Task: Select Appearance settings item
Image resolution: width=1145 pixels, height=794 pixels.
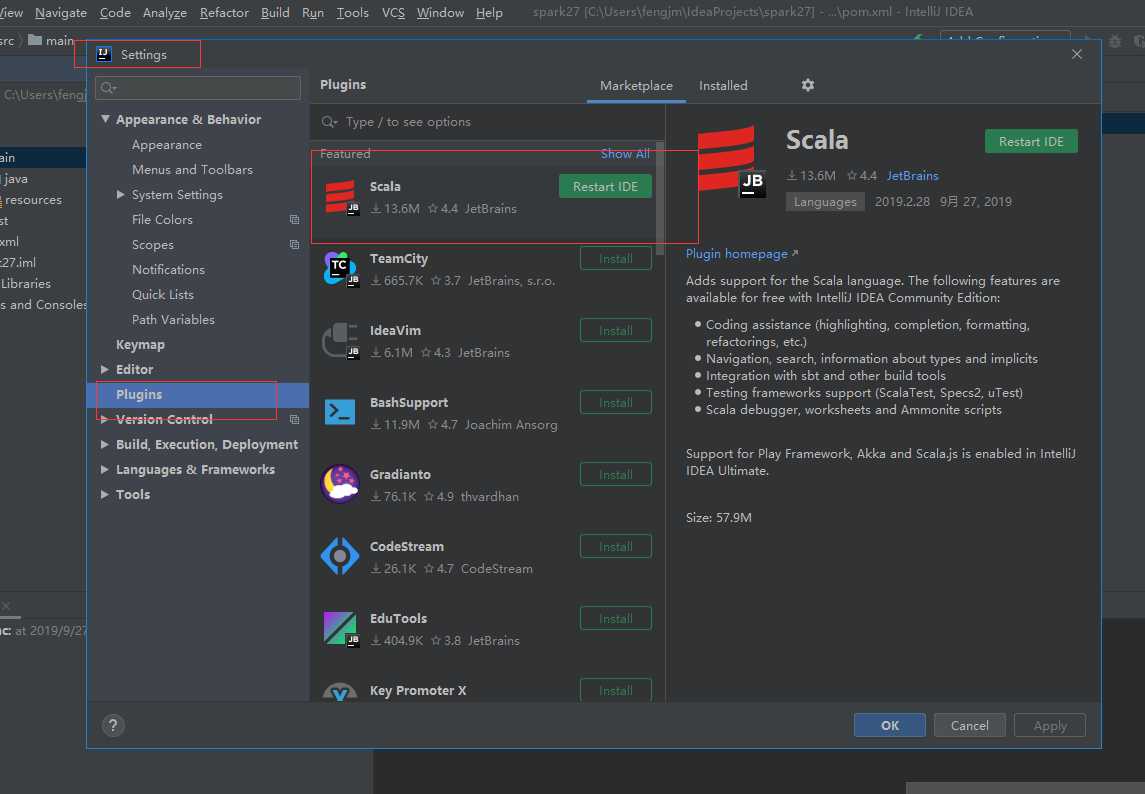Action: tap(166, 145)
